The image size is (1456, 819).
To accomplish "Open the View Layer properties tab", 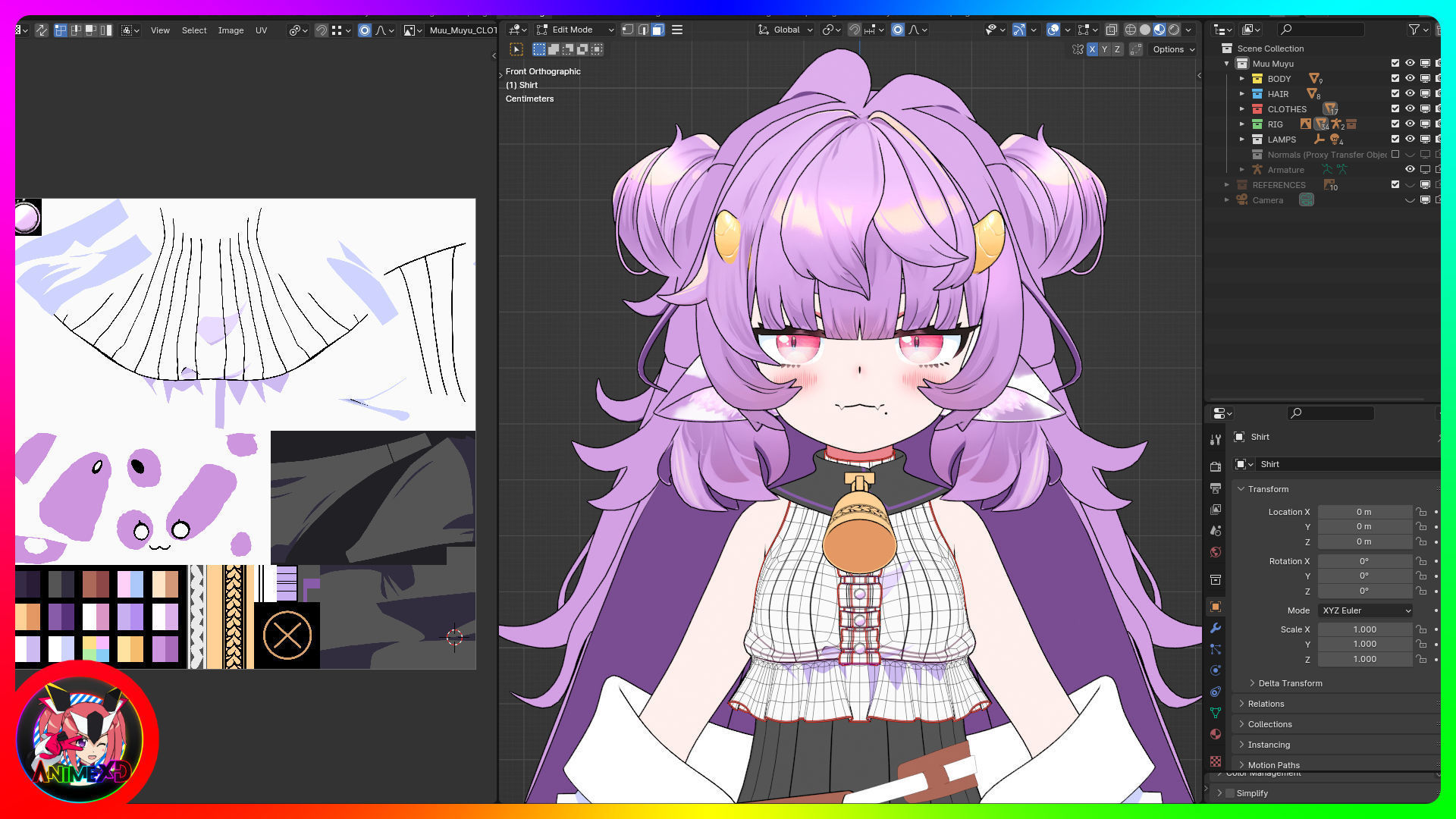I will point(1216,509).
